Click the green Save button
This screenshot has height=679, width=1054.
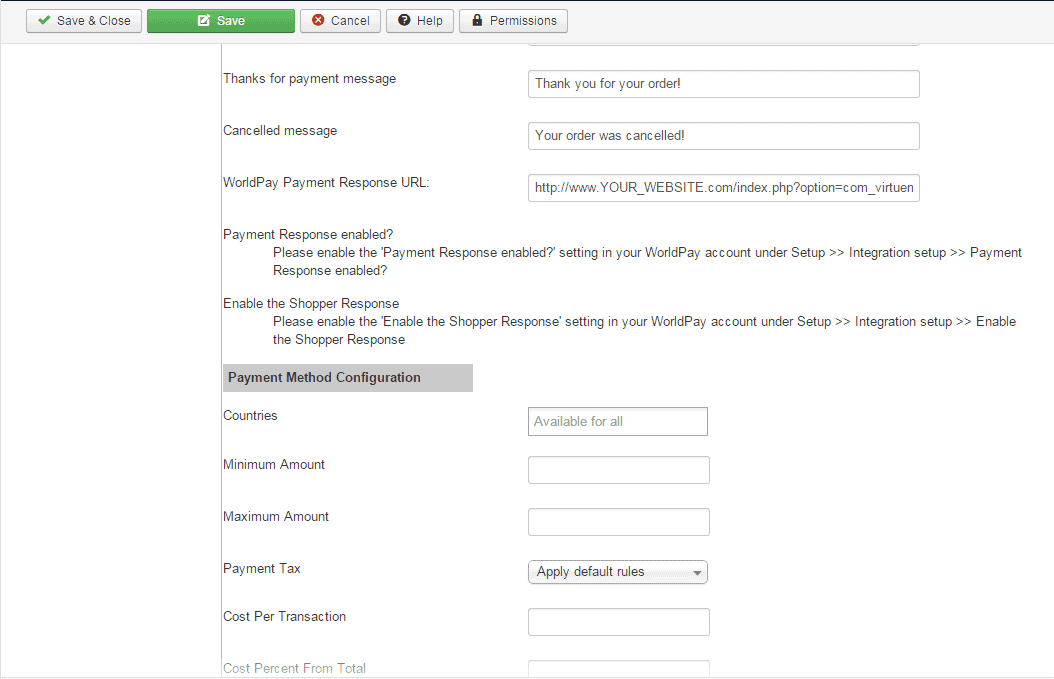(220, 21)
